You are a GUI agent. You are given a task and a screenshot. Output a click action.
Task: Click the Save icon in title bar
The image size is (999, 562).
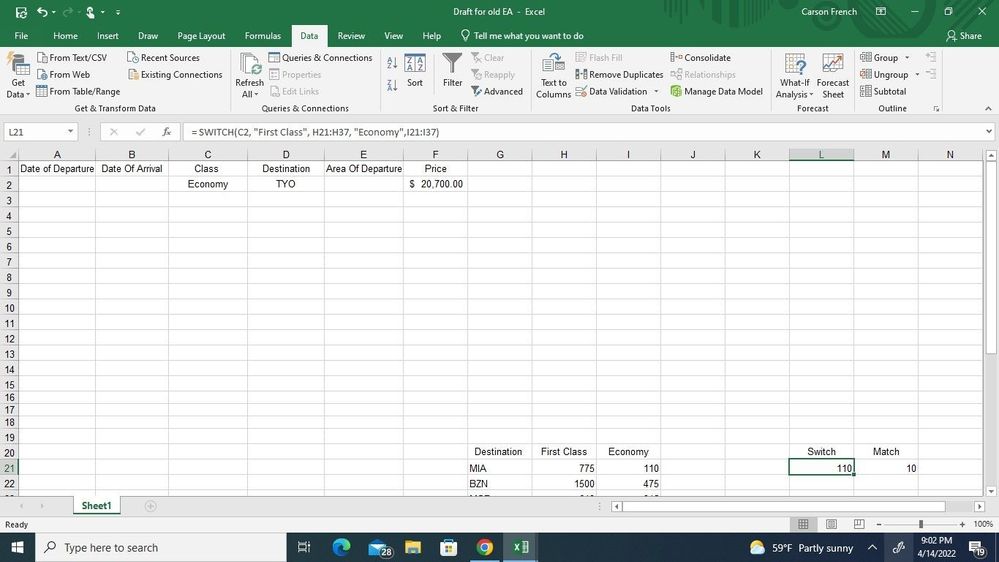(x=21, y=11)
